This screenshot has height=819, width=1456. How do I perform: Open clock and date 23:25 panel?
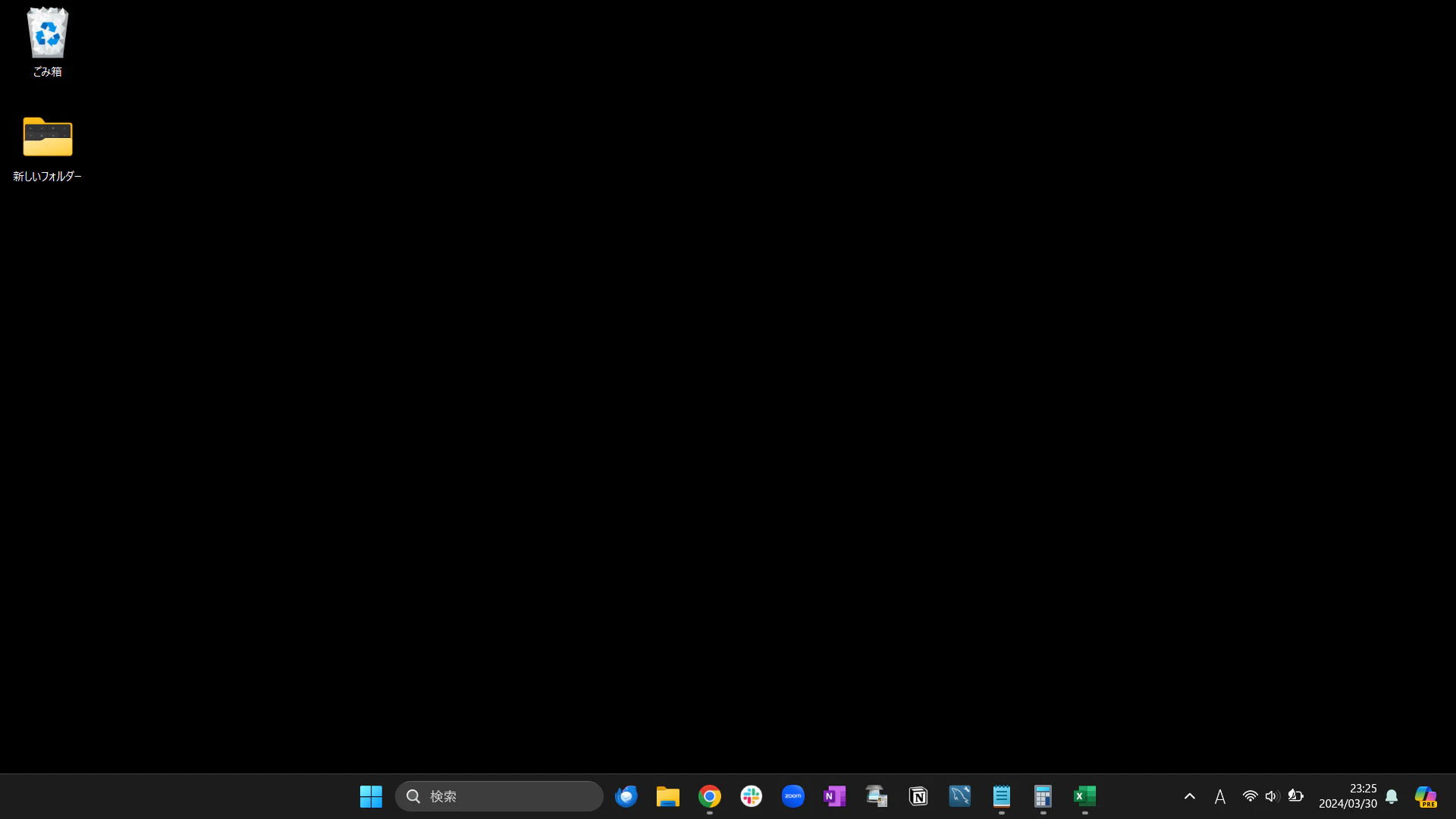coord(1348,796)
